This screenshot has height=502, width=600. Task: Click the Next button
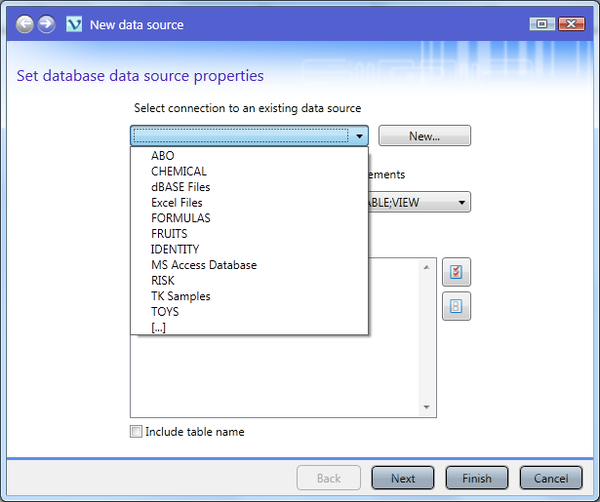pos(402,478)
